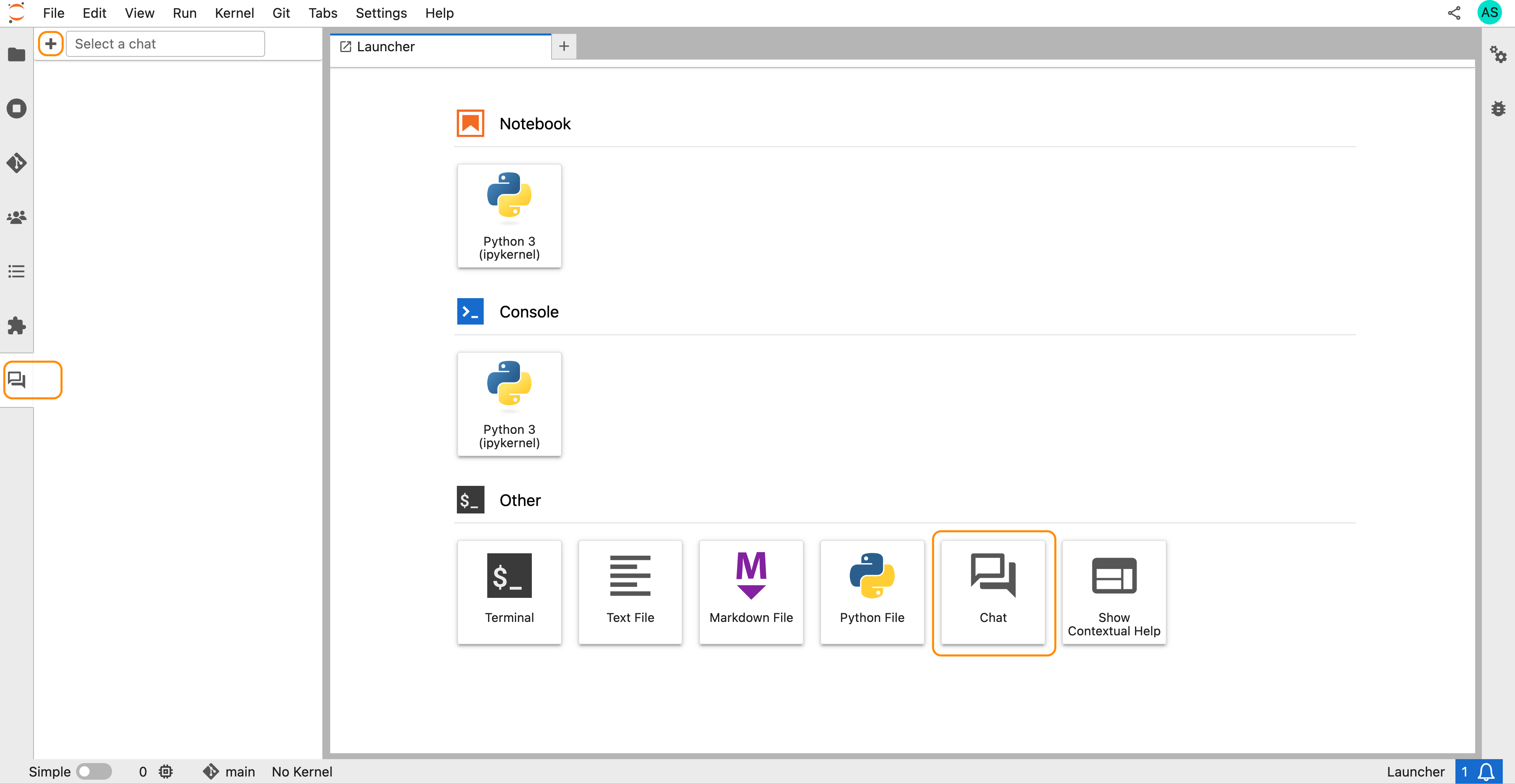Click the Other section icon

point(470,500)
